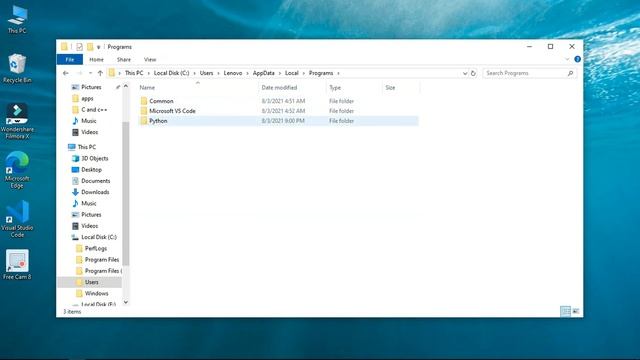The image size is (640, 360).
Task: Open the View ribbon tab
Action: coord(150,60)
